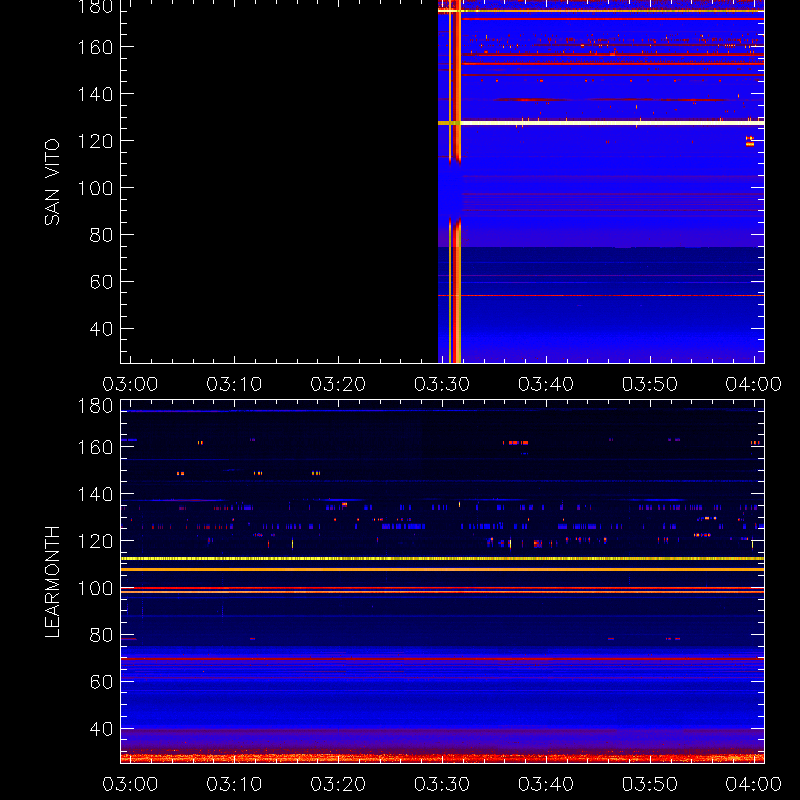Click the vertical burst streak in San Vito spectrogram
This screenshot has width=800, height=800.
click(455, 181)
